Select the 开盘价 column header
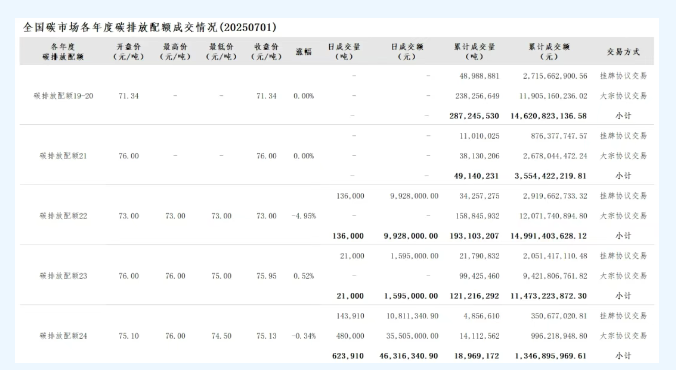The width and height of the screenshot is (676, 370). click(x=128, y=51)
